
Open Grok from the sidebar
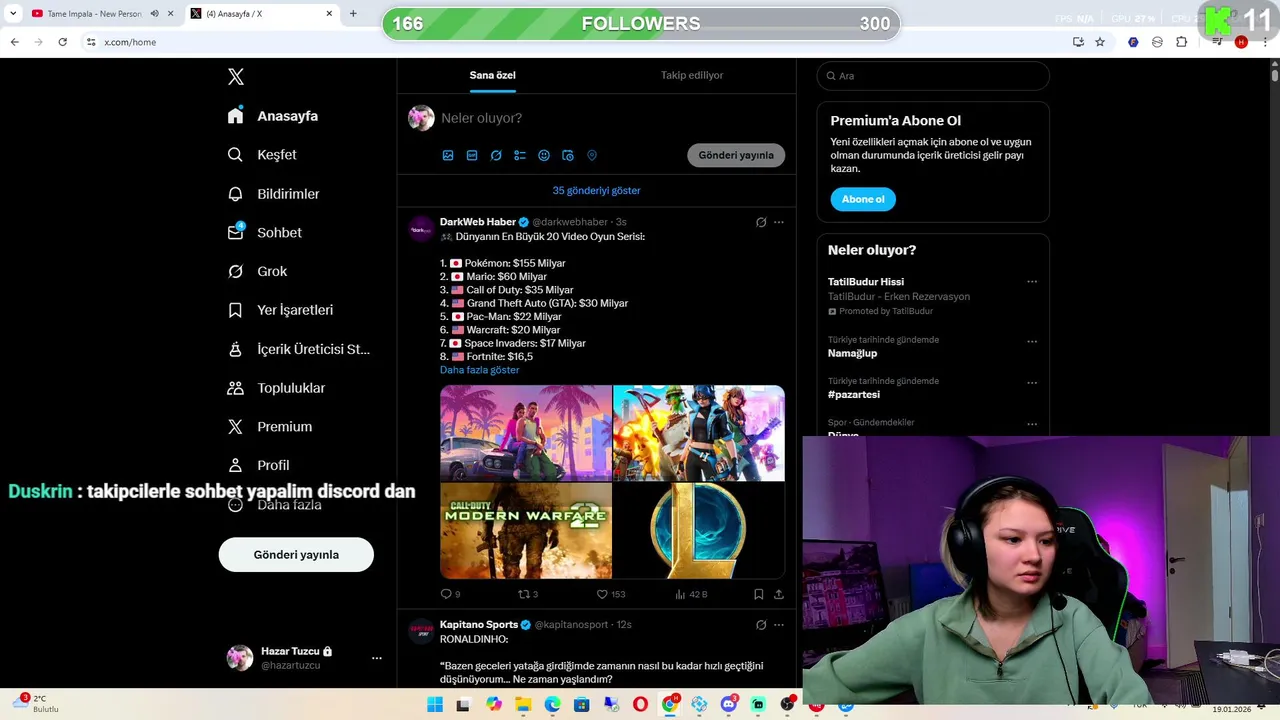257,271
